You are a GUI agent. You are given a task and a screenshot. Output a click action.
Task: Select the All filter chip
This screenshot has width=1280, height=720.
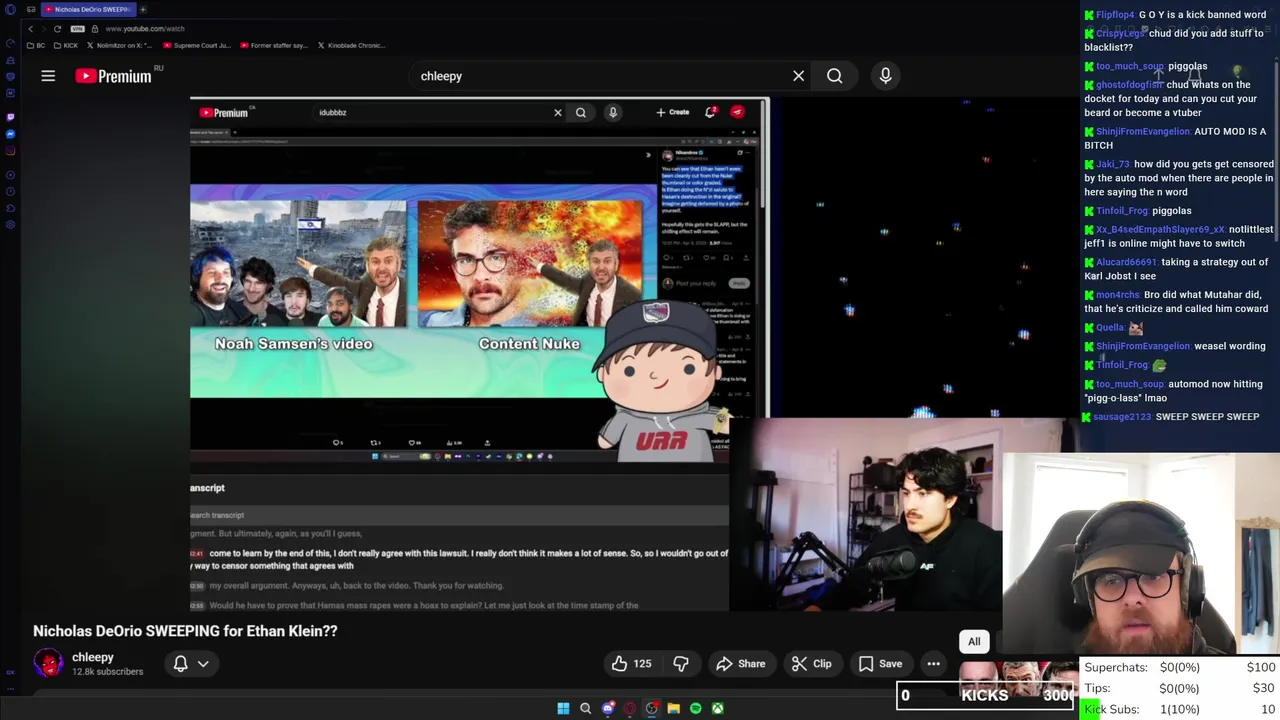(974, 642)
